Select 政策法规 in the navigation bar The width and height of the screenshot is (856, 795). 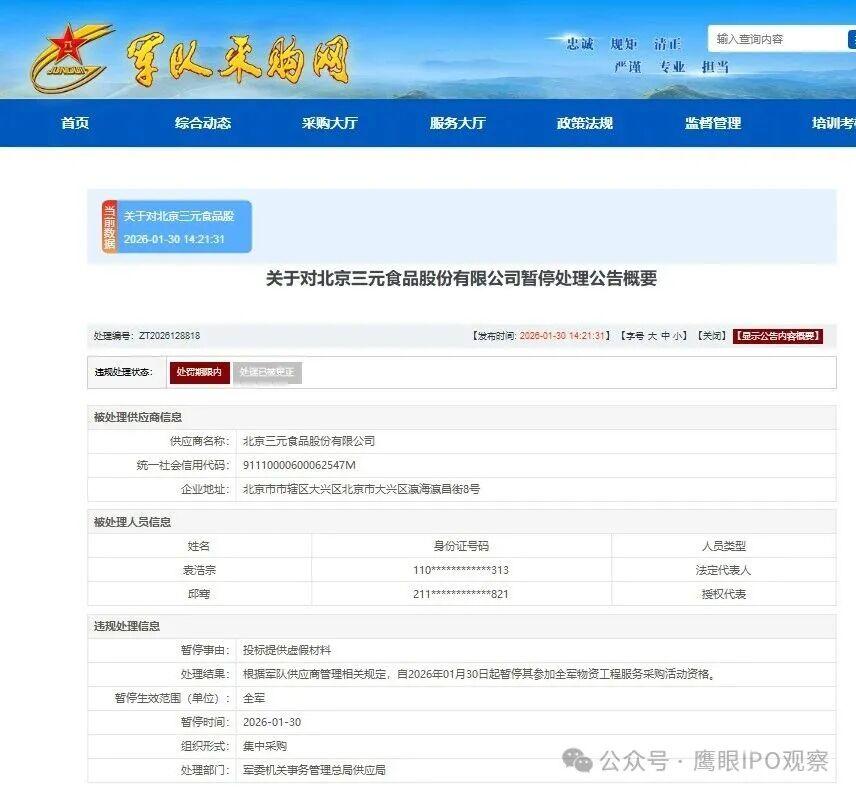pos(585,123)
